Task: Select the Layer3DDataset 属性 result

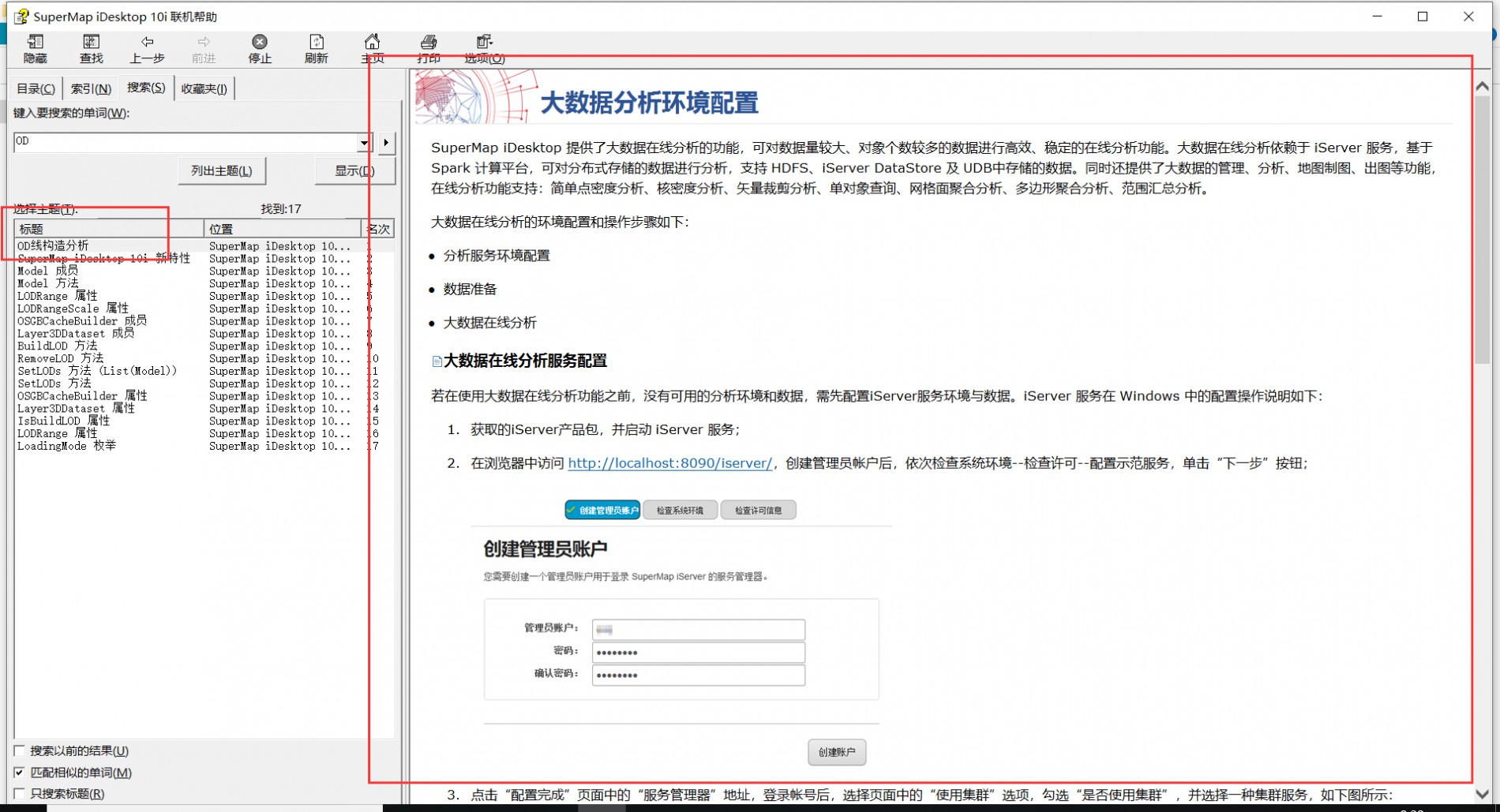Action: point(76,409)
